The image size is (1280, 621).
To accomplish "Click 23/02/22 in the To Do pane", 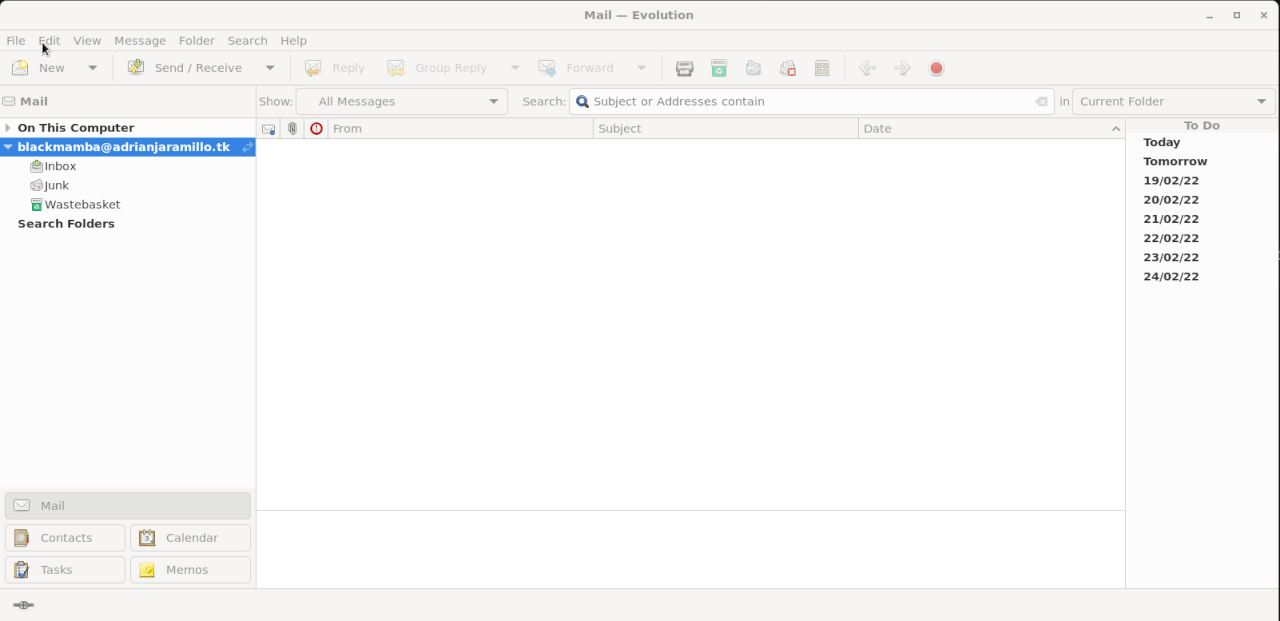I will pos(1171,257).
